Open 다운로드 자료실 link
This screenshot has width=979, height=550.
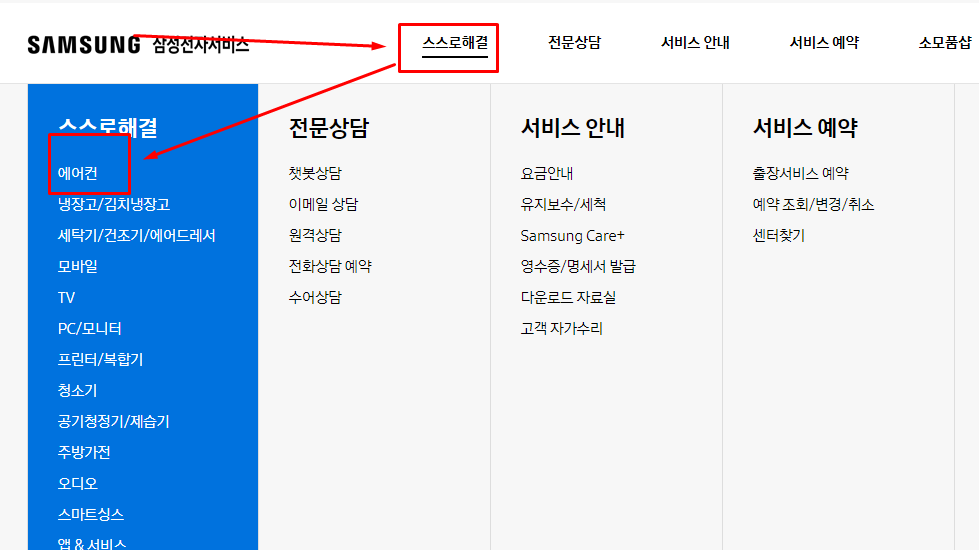(x=568, y=298)
